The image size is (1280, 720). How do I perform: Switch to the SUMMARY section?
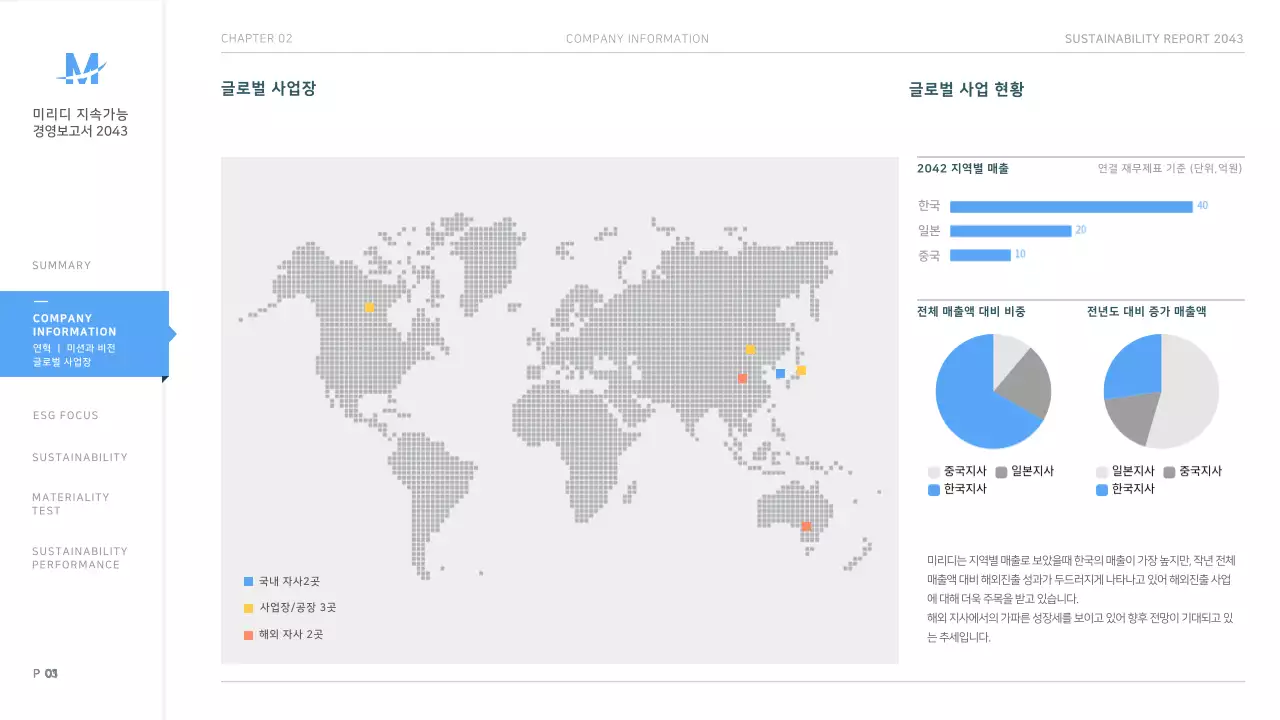[61, 265]
